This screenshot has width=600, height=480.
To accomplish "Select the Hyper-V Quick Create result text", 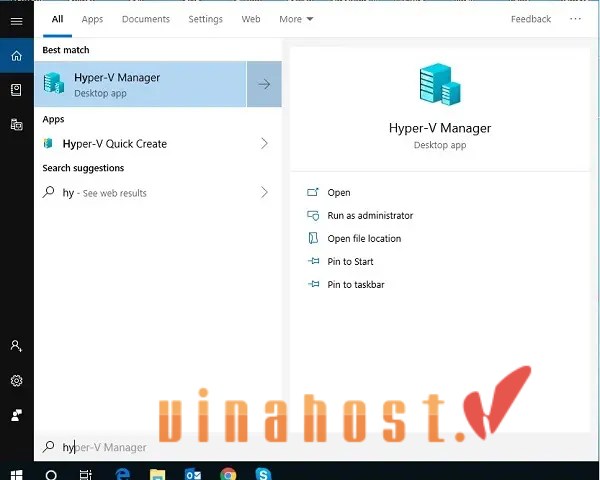I will click(115, 144).
